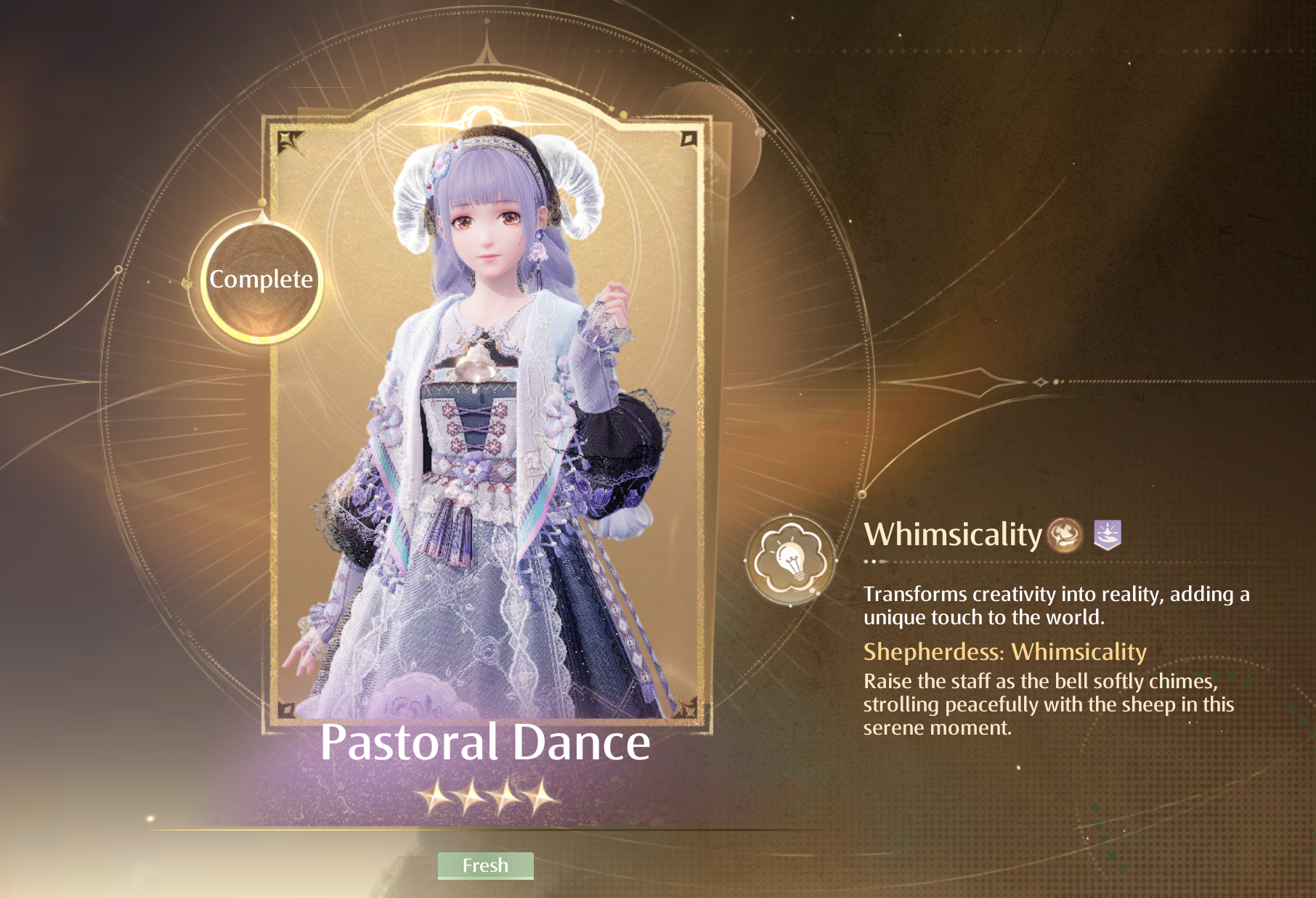Click the 'Transforms creativity into reality' description
1316x898 pixels.
[1057, 605]
